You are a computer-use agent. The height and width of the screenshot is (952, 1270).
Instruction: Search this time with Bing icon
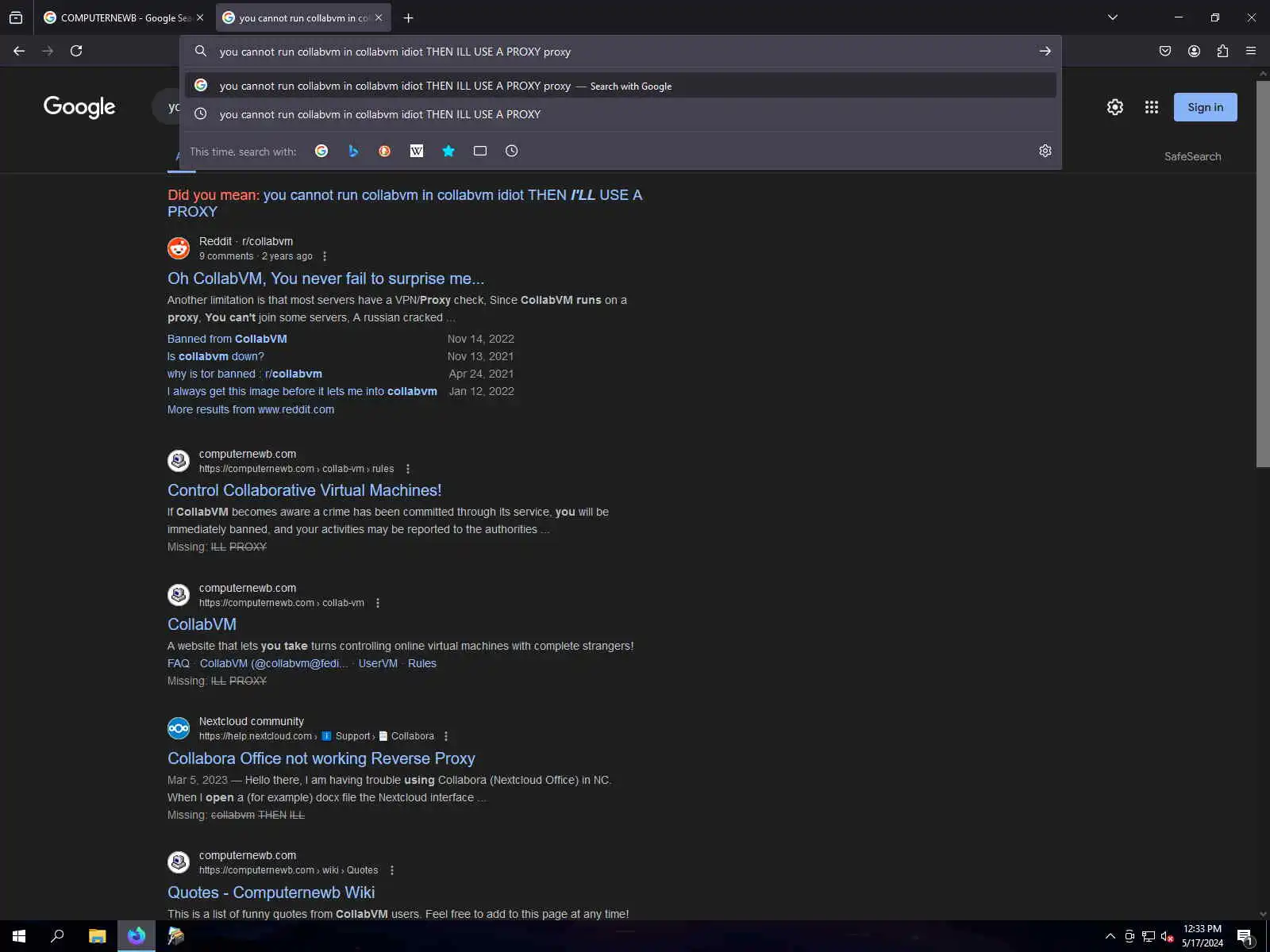coord(353,151)
